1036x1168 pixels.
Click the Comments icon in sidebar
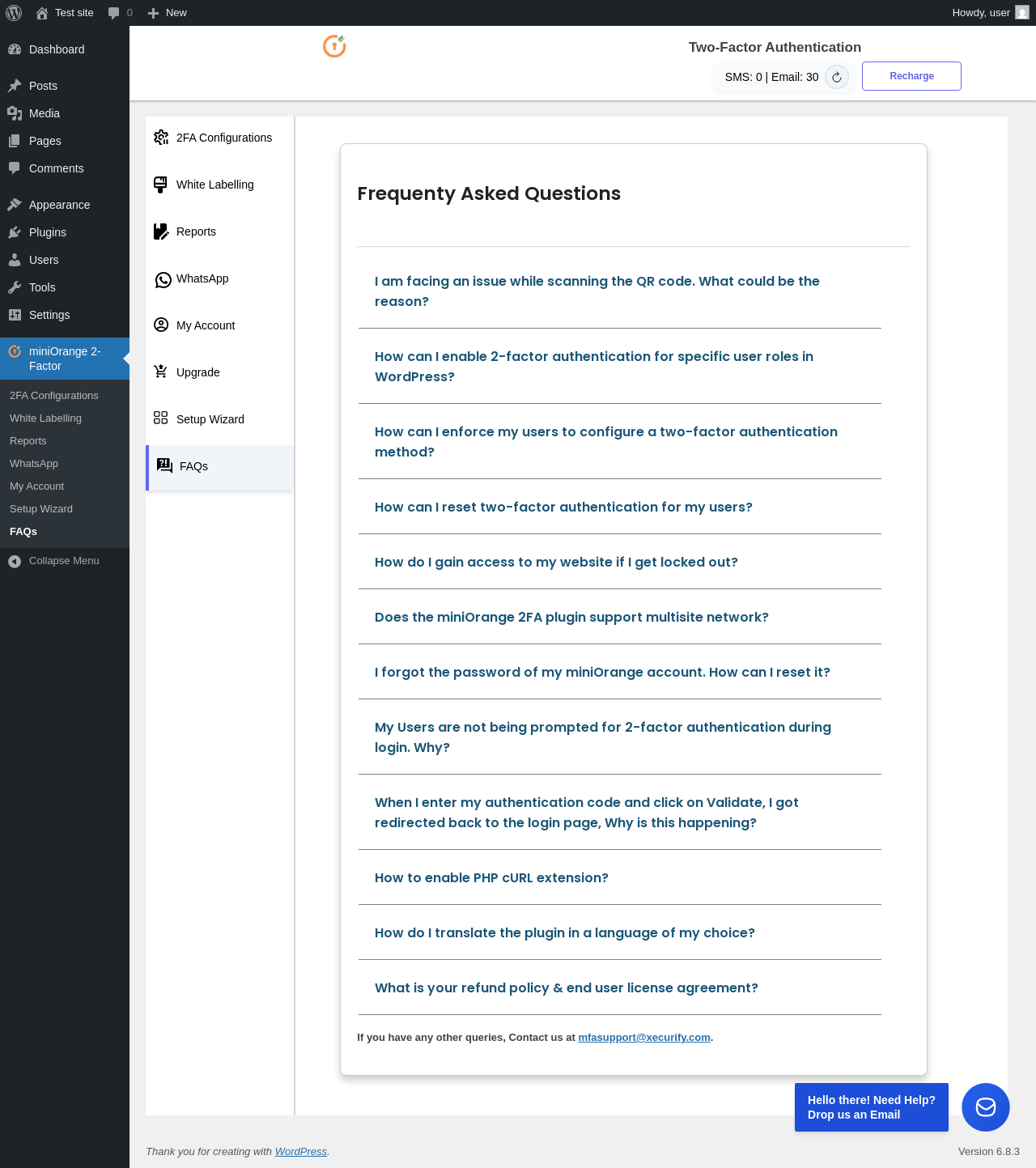[15, 168]
